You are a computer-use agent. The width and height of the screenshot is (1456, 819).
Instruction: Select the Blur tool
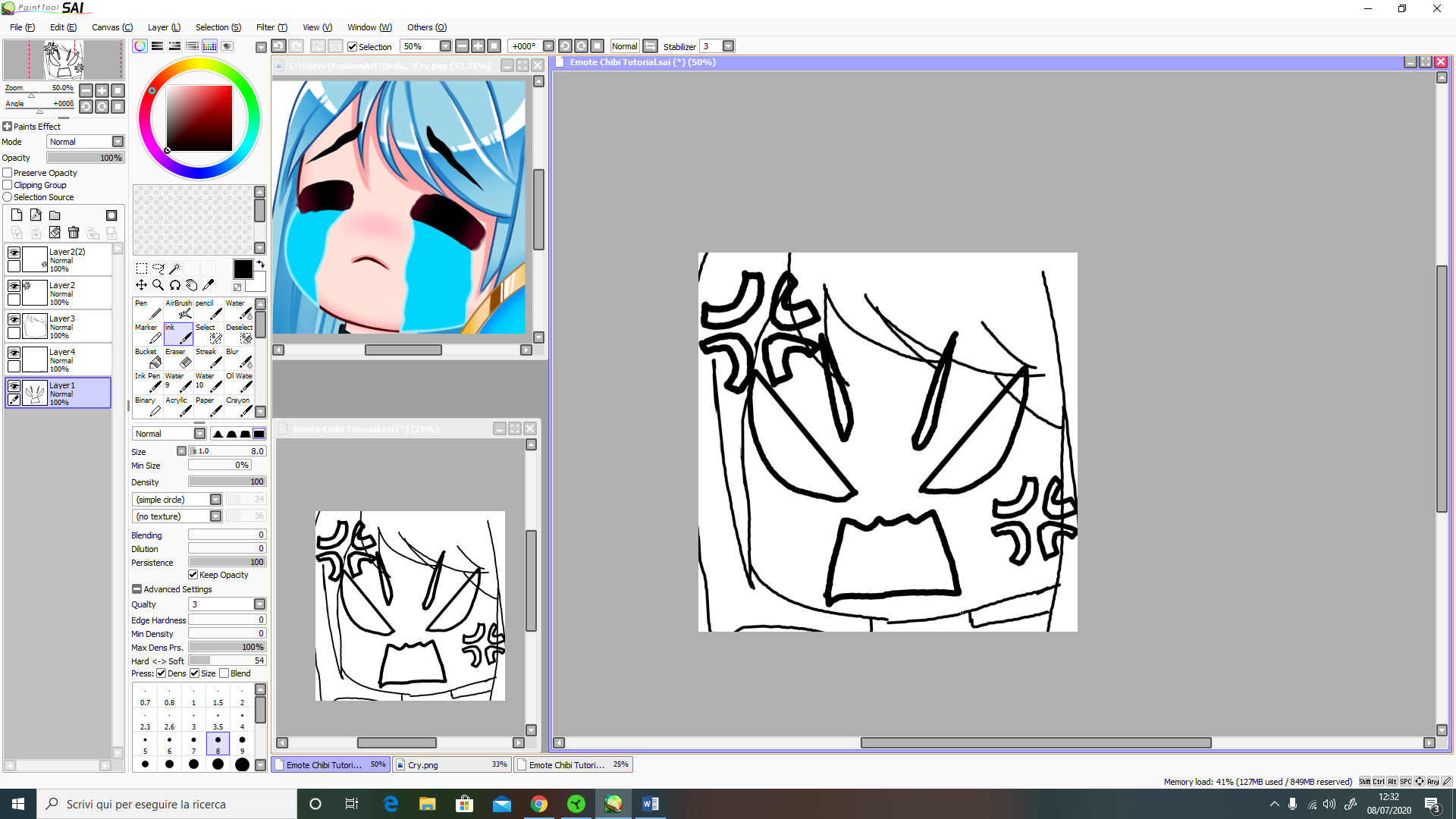click(239, 358)
